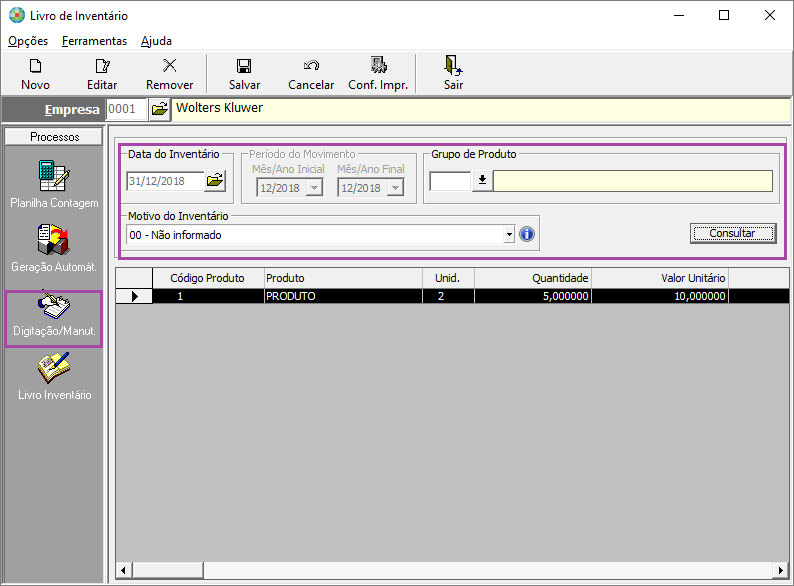Image resolution: width=794 pixels, height=586 pixels.
Task: Open the Opções menu
Action: coord(28,41)
